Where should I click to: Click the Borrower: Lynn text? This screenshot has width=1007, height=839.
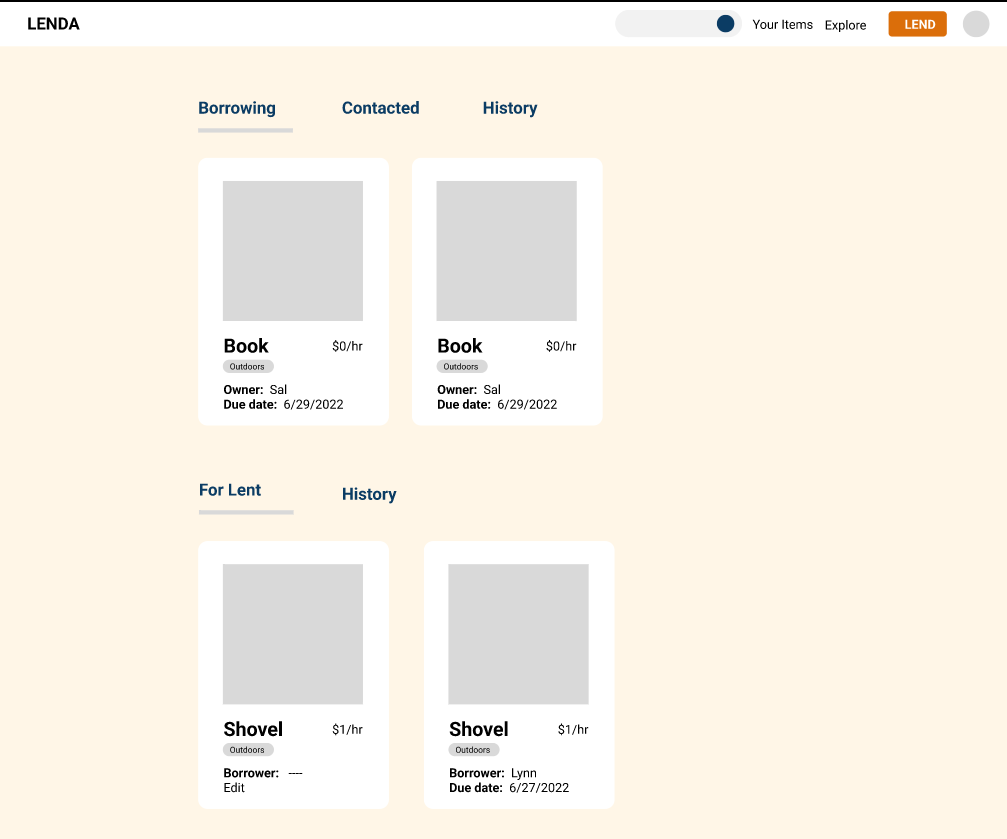point(493,773)
